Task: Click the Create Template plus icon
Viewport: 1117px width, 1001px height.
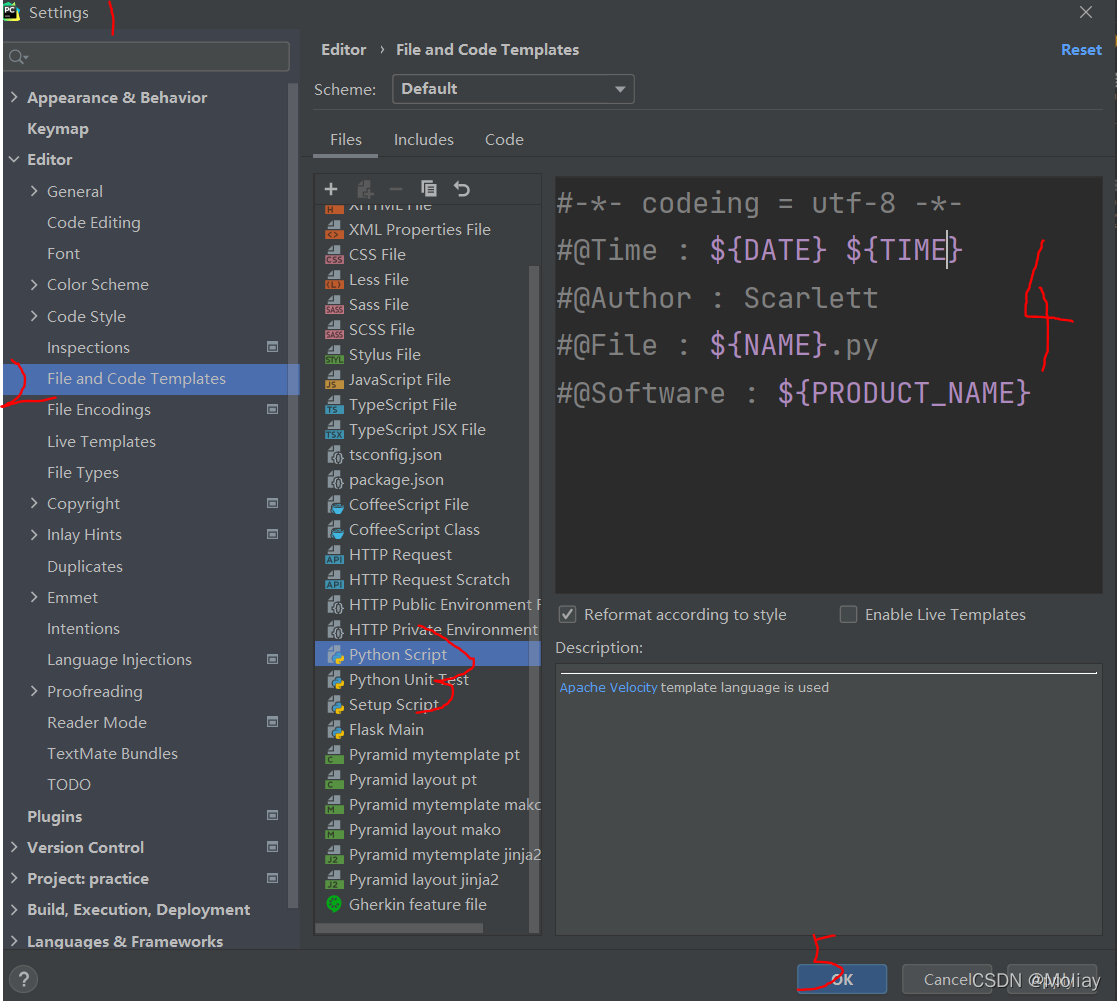Action: click(331, 189)
